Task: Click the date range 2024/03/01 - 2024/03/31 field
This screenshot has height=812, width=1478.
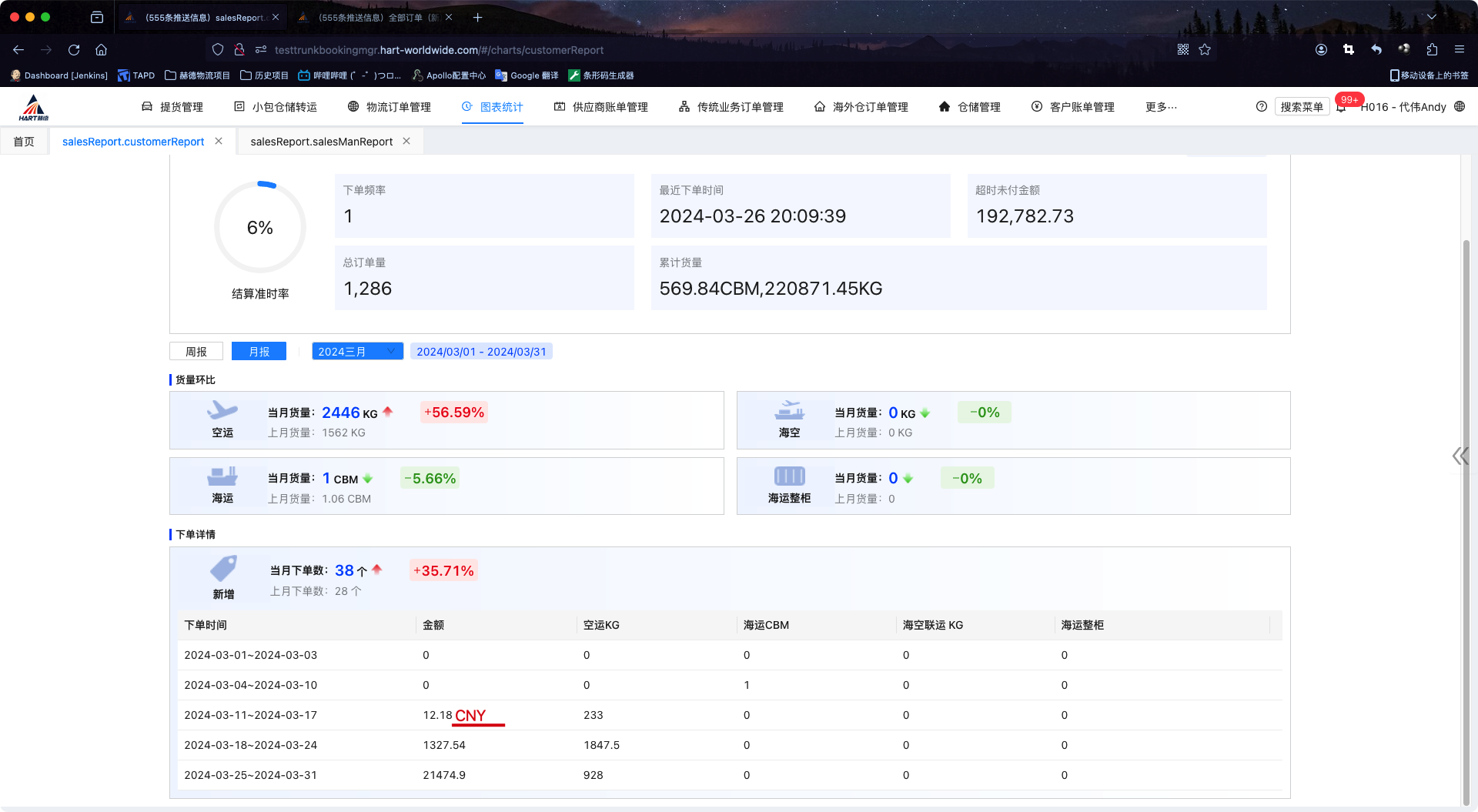Action: tap(481, 352)
